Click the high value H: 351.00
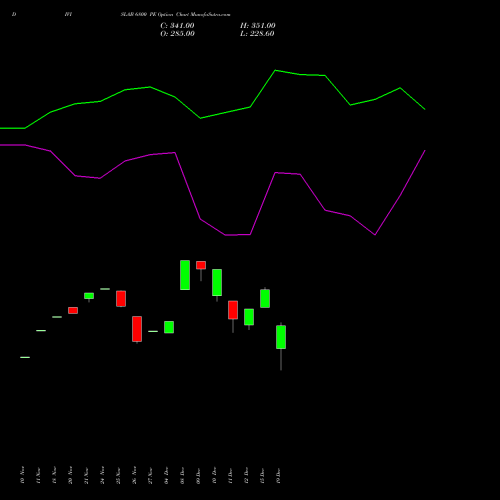Image resolution: width=500 pixels, height=500 pixels. pos(258,26)
